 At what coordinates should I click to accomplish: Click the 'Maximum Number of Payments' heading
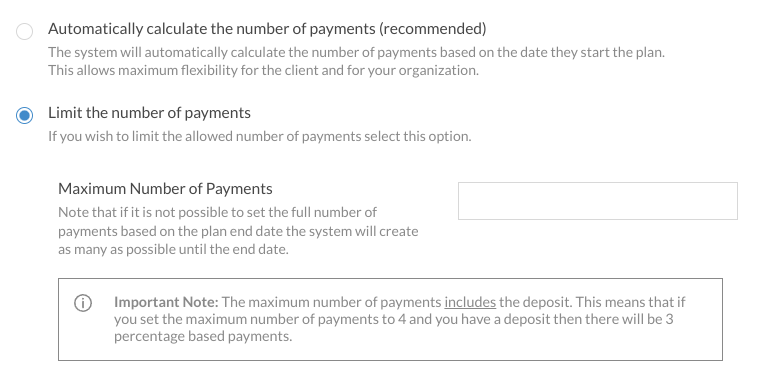tap(165, 189)
